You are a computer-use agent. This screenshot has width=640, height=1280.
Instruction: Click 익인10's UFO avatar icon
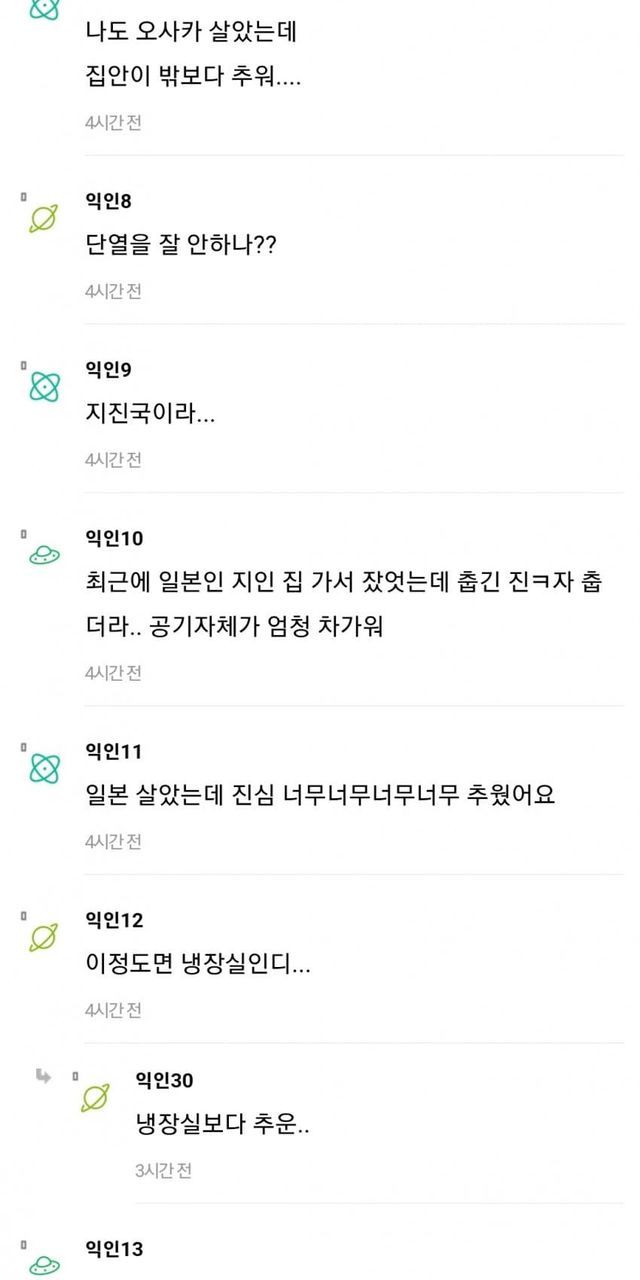[x=44, y=557]
